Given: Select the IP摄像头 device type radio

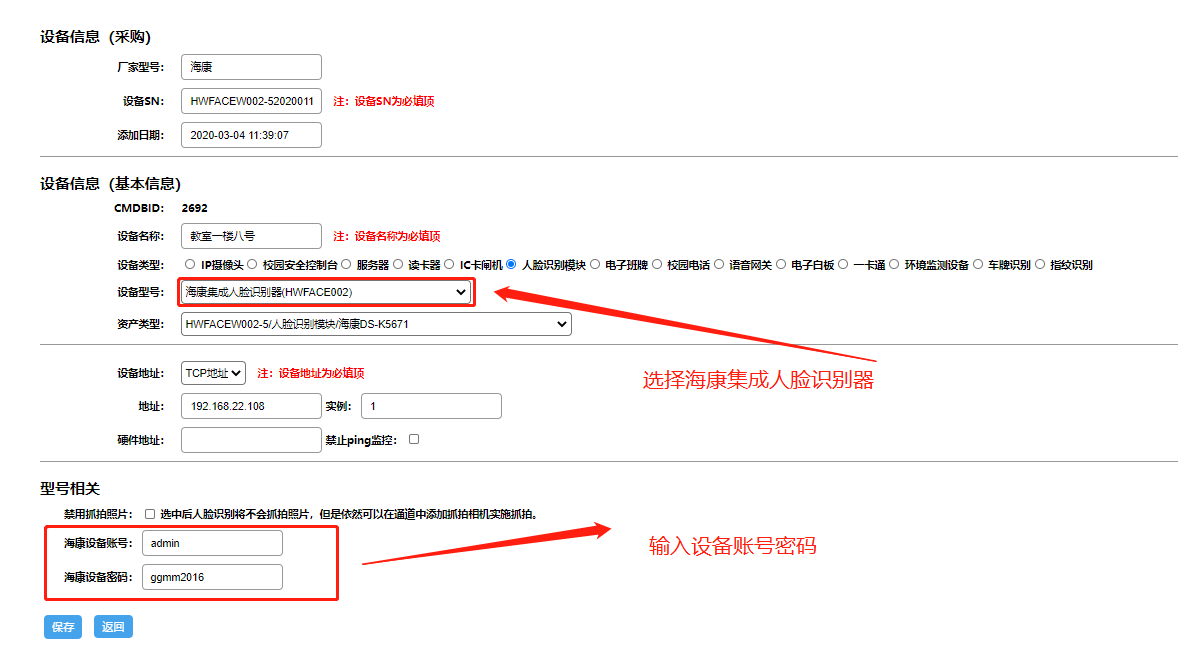Looking at the screenshot, I should click(x=190, y=265).
